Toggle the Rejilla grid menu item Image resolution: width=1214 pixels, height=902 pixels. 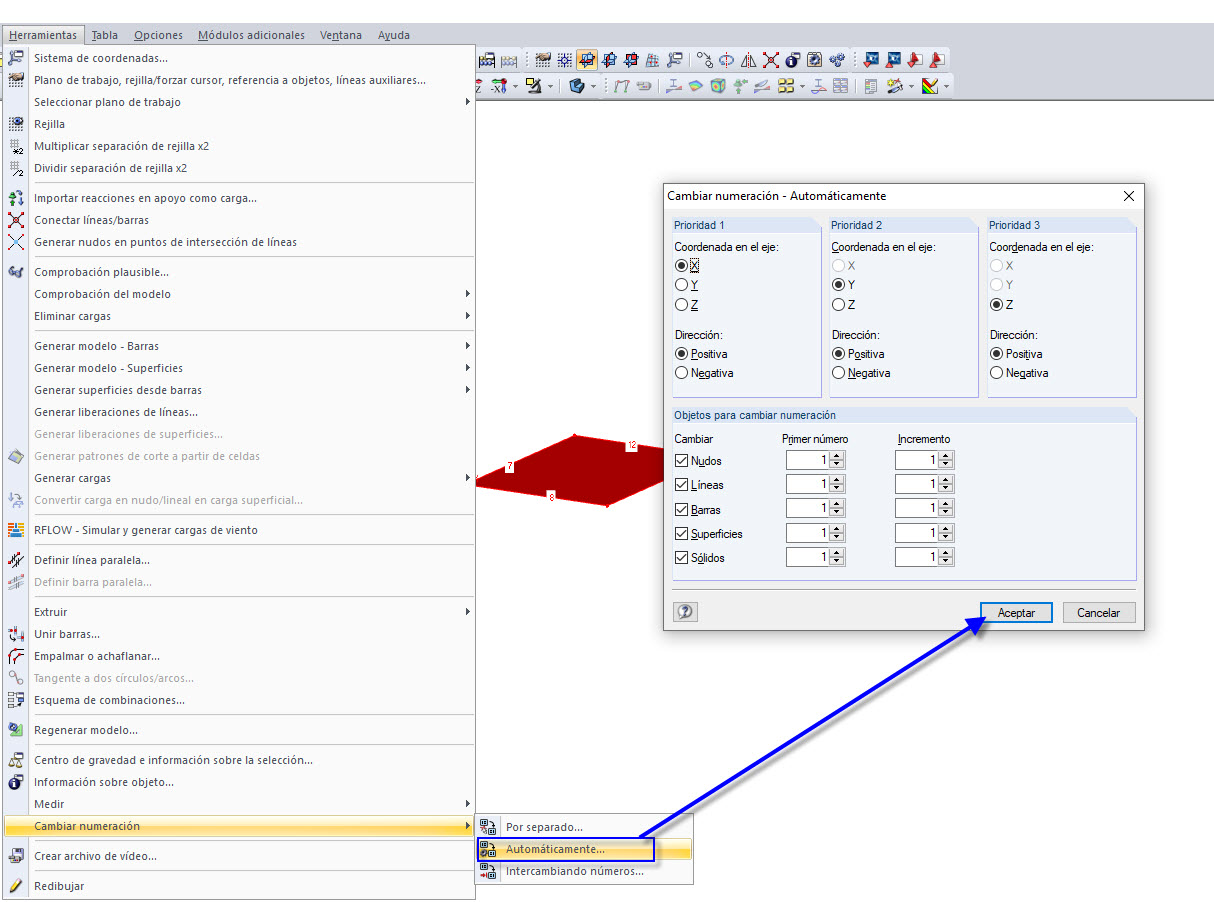(x=240, y=124)
